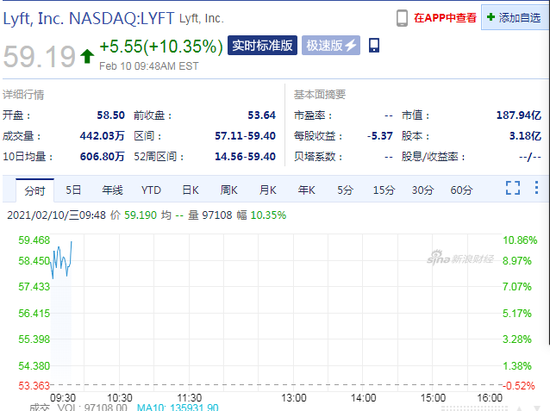Click the 10:30 time axis label
This screenshot has width=550, height=411.
(x=120, y=398)
